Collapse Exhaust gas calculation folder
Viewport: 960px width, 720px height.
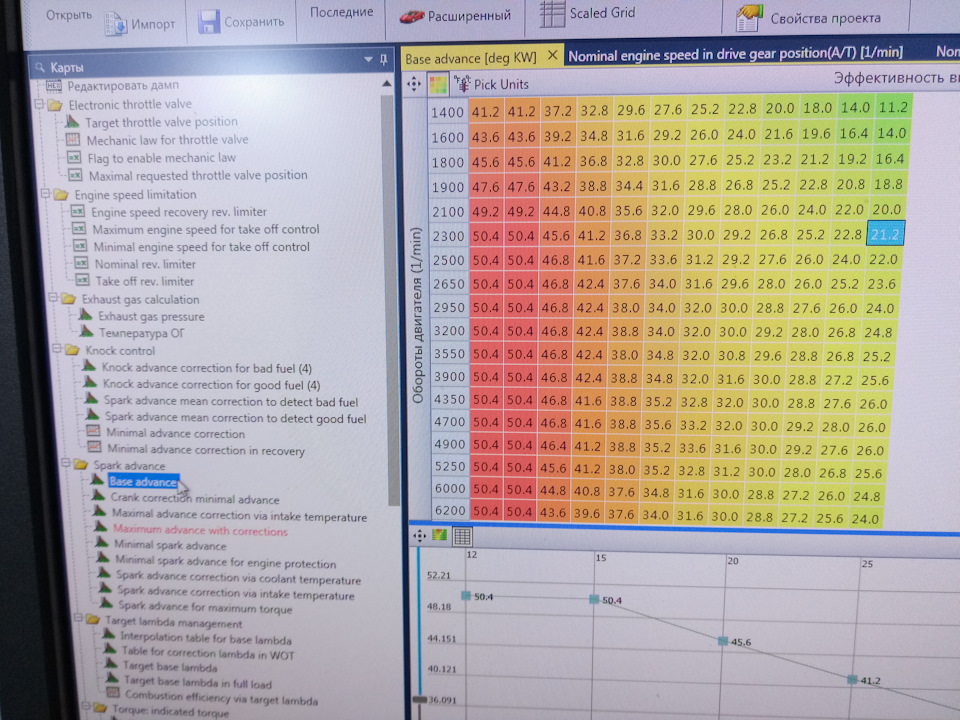tap(53, 298)
